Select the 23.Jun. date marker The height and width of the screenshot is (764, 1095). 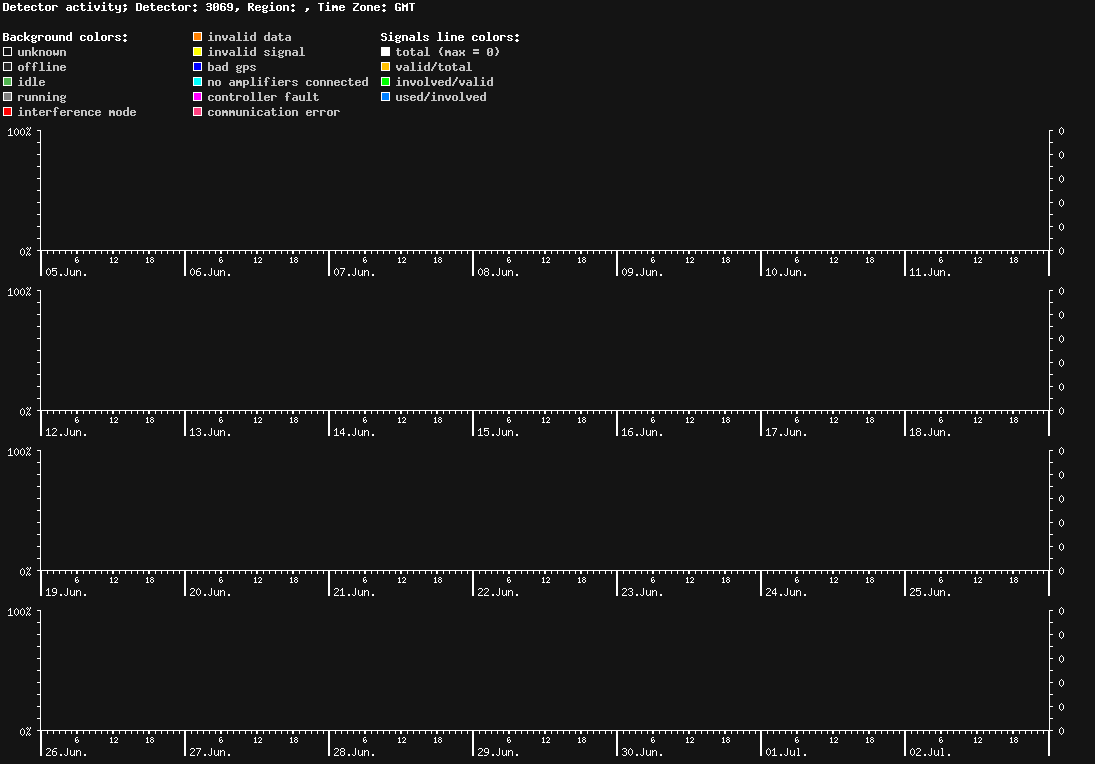[642, 592]
